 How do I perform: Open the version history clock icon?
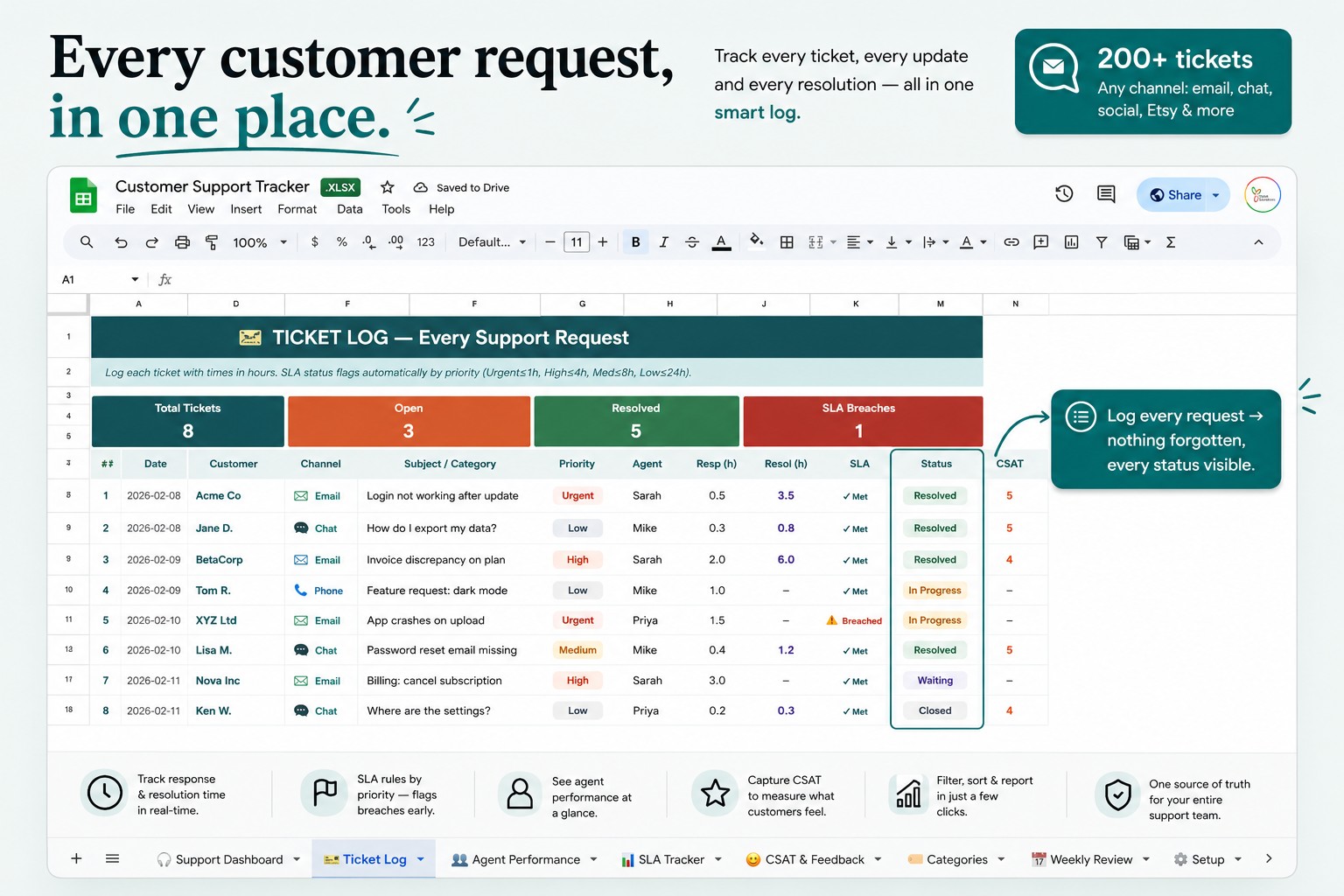(x=1064, y=194)
